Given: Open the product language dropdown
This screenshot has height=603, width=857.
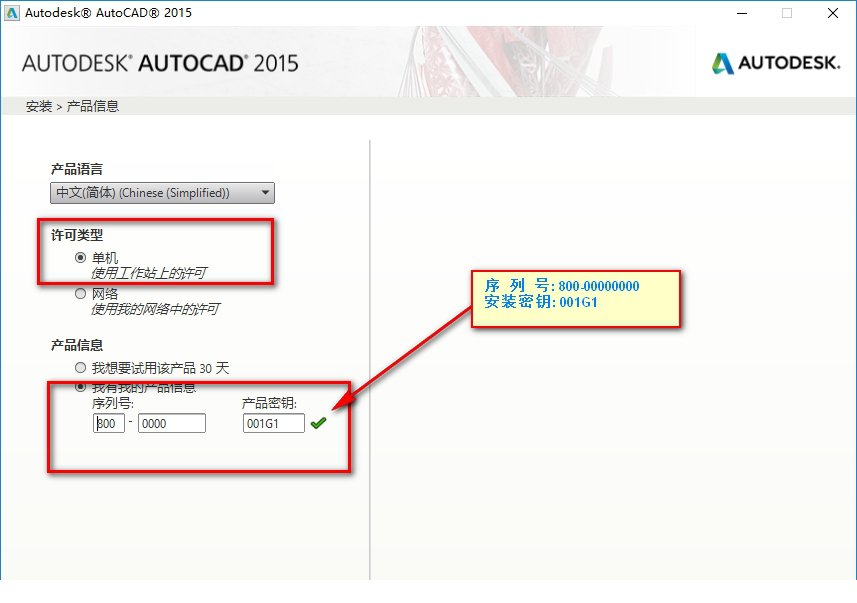Looking at the screenshot, I should (x=162, y=193).
